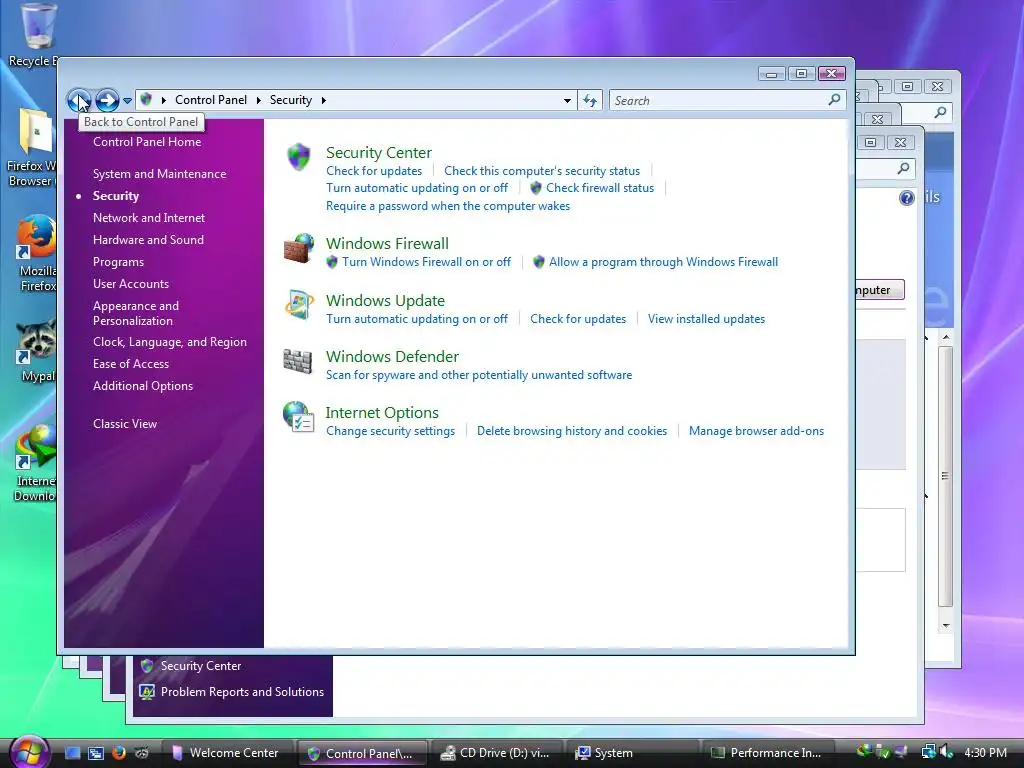
Task: Click the Forward navigation arrow
Action: (x=107, y=100)
